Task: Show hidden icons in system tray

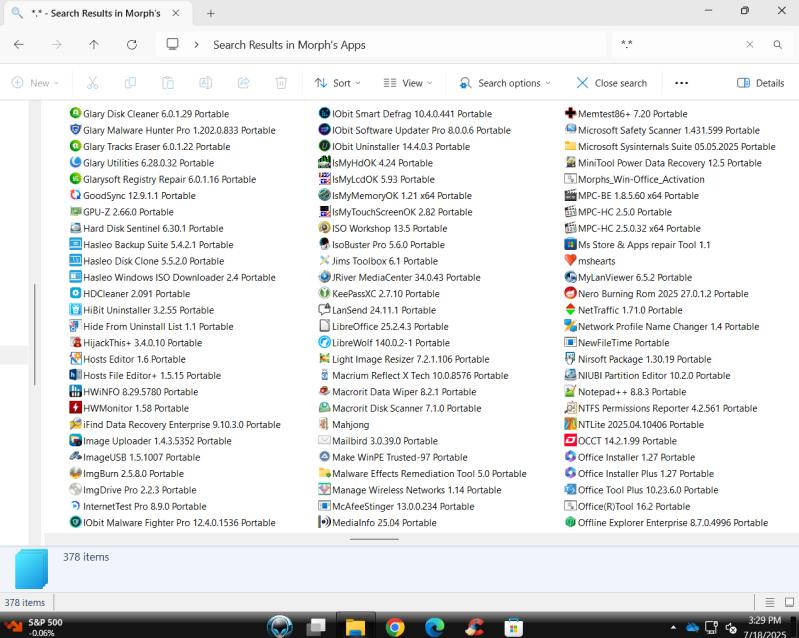Action: coord(673,627)
